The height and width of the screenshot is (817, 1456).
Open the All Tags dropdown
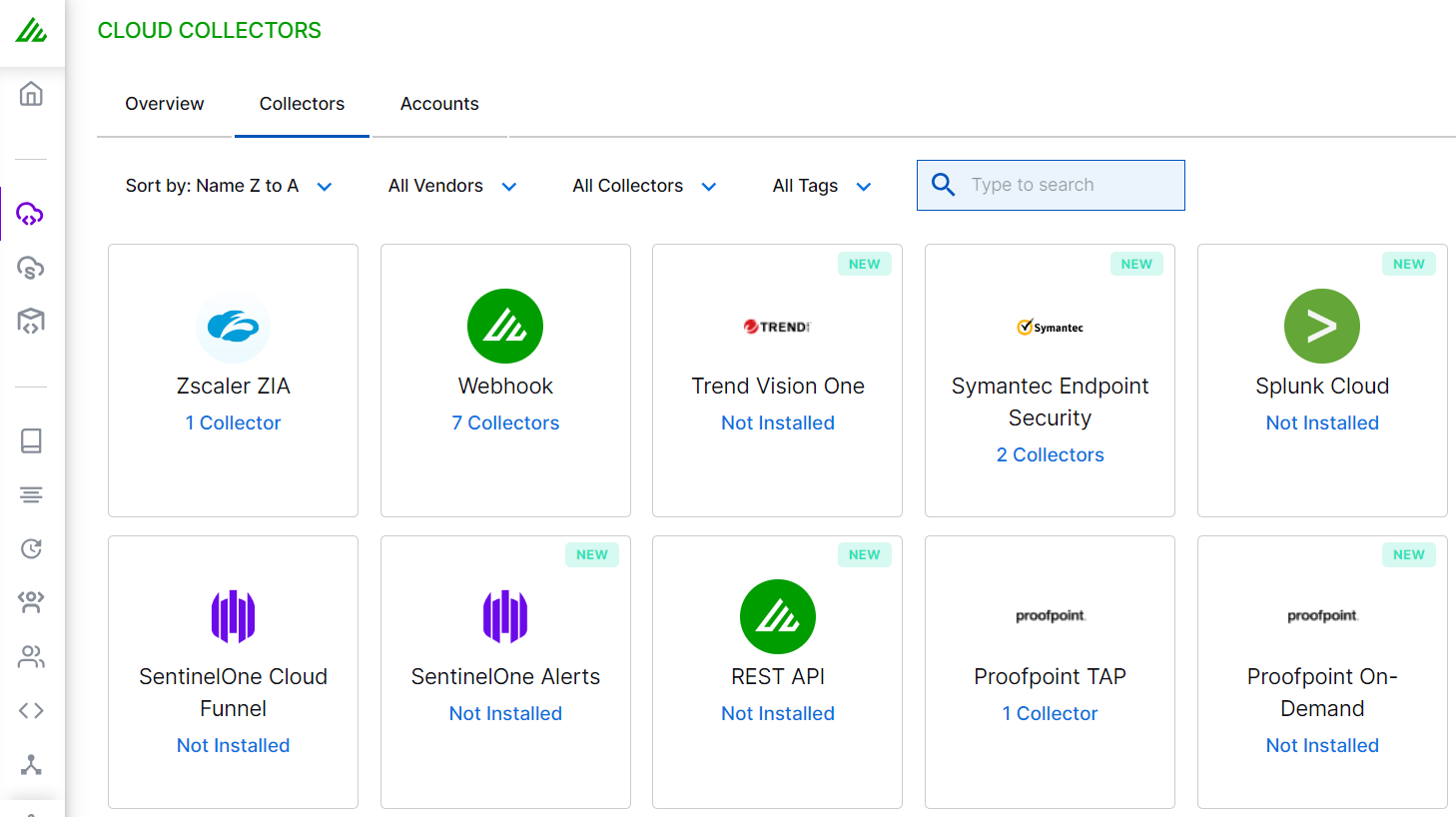822,186
